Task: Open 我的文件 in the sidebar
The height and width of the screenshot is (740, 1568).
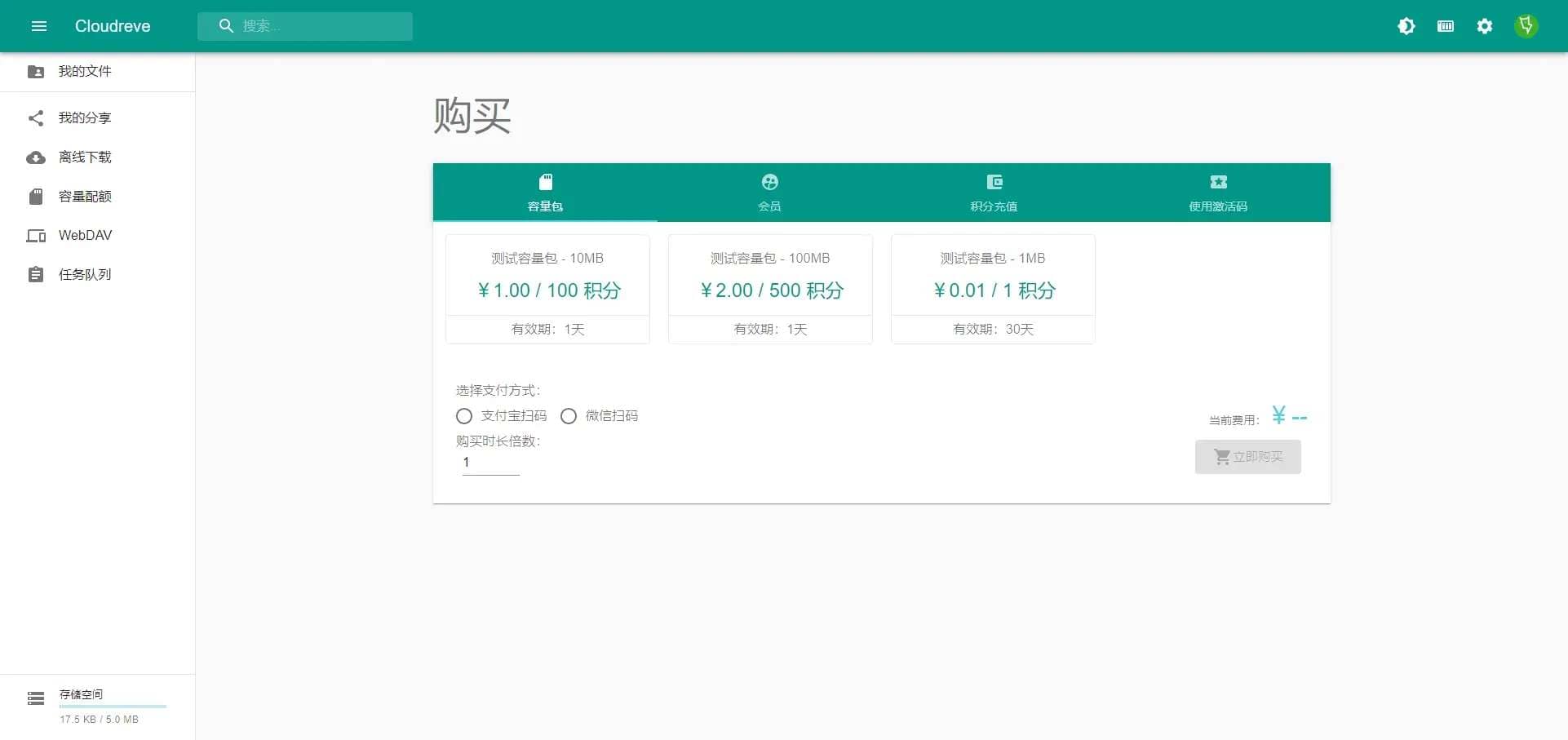Action: pyautogui.click(x=84, y=72)
